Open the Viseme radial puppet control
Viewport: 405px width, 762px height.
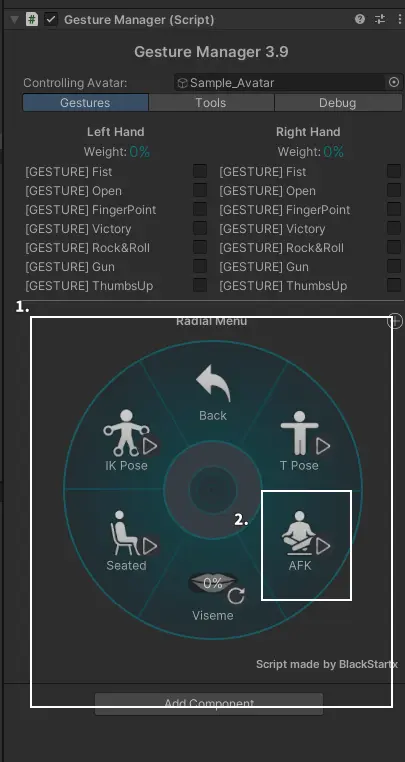click(x=213, y=596)
